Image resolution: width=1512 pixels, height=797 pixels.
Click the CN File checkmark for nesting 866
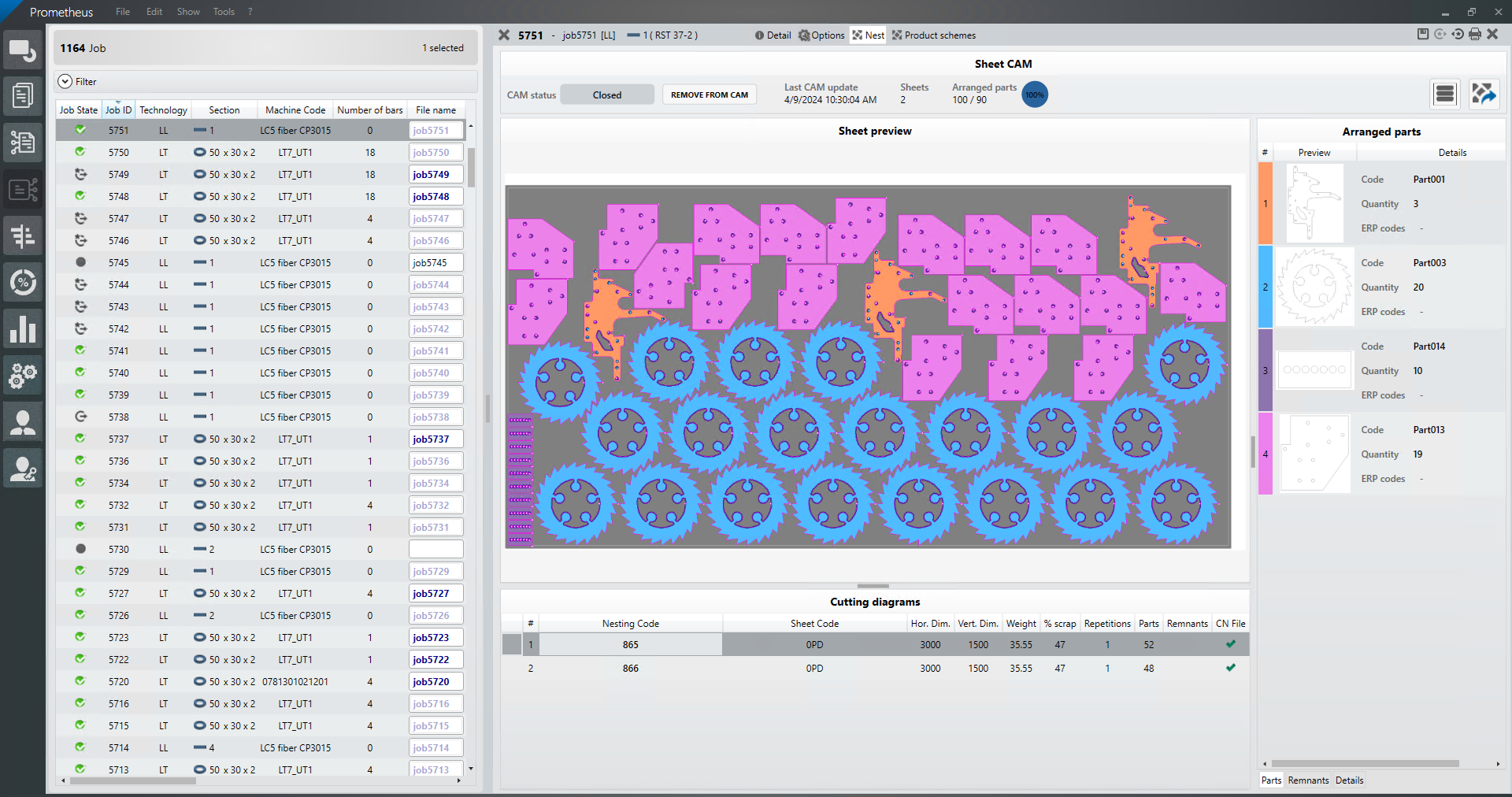1231,668
